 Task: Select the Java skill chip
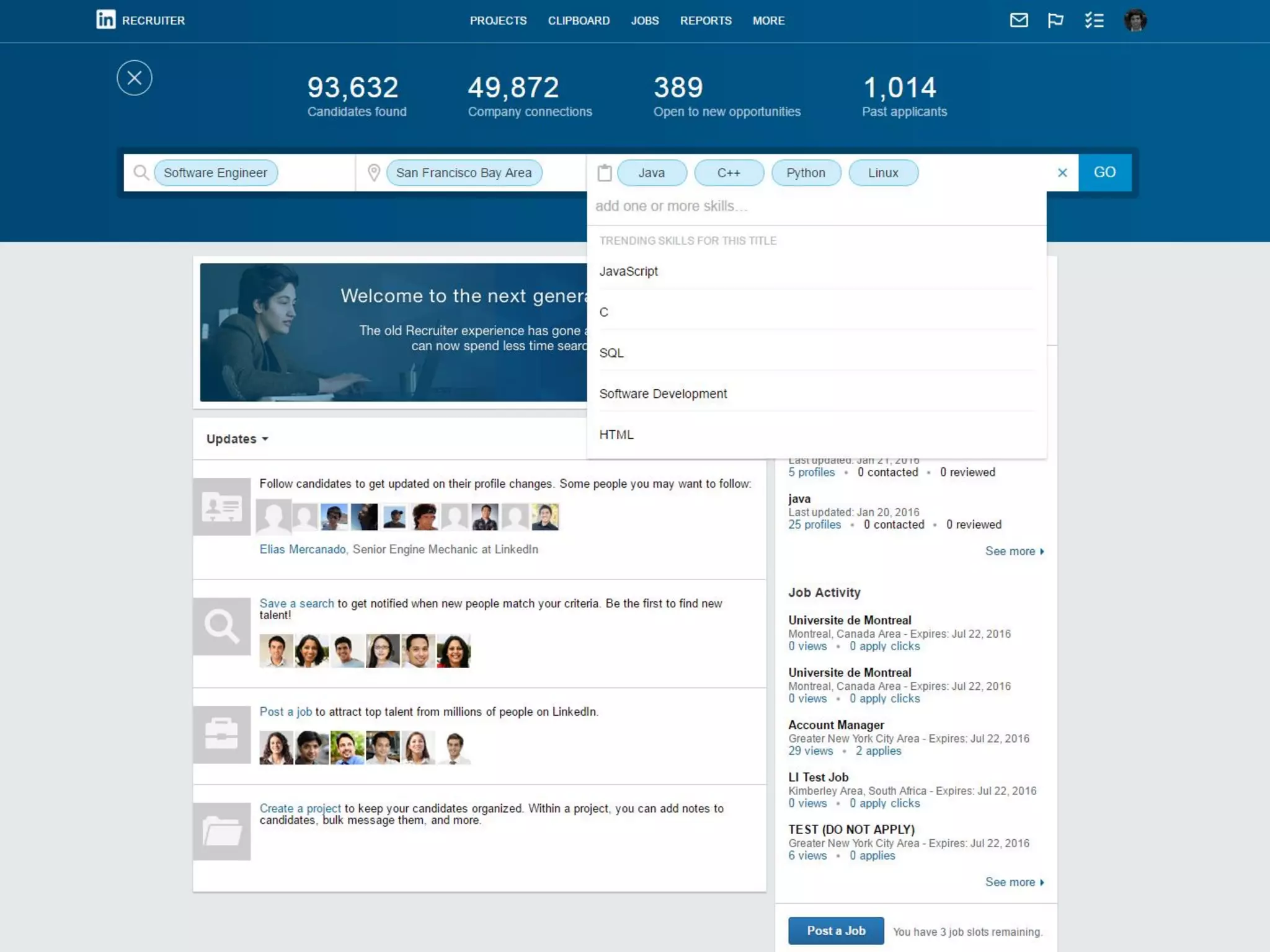click(x=652, y=173)
